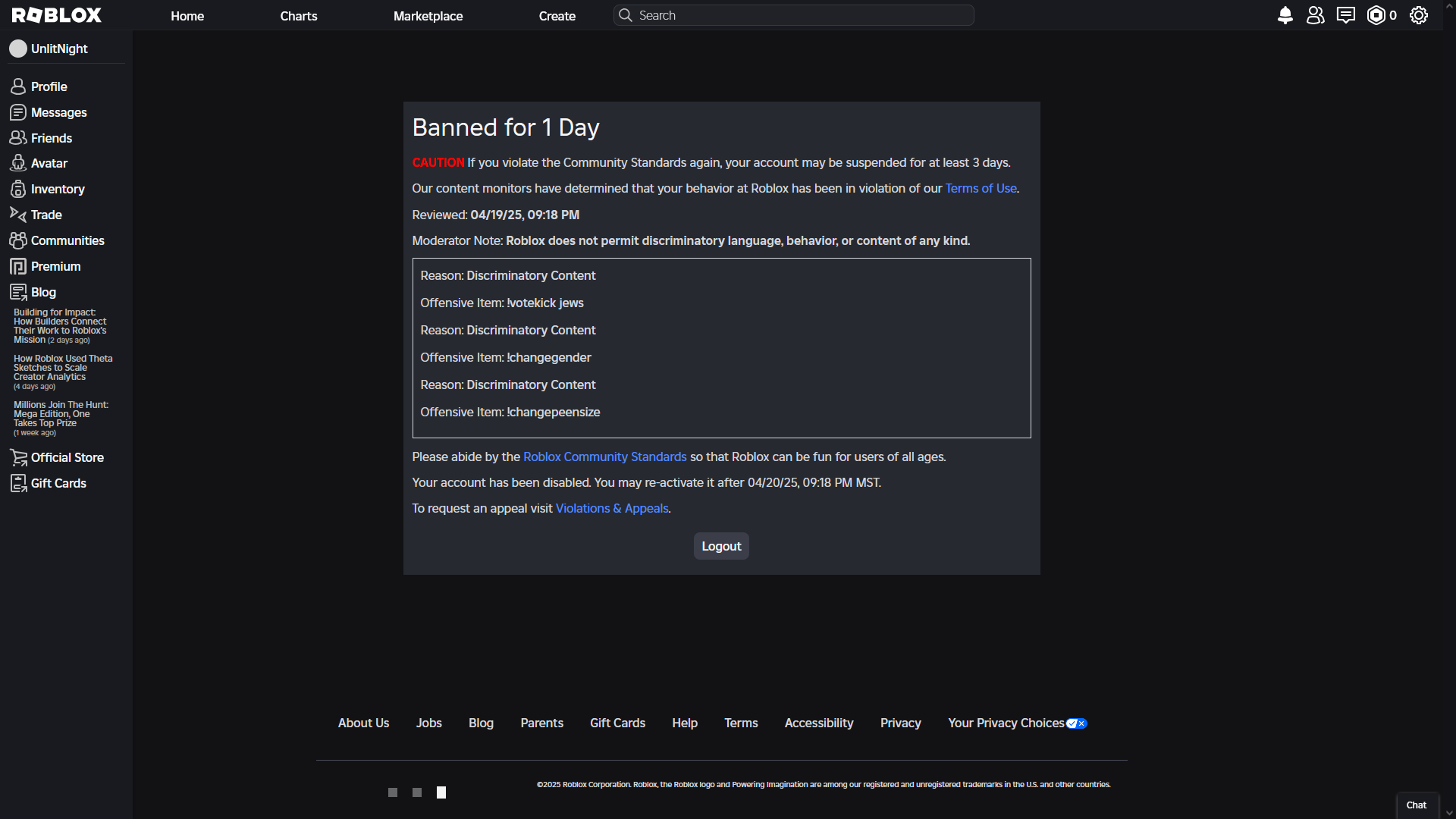Click the "Banned for 1 Day" heading
The width and height of the screenshot is (1456, 819).
(506, 127)
